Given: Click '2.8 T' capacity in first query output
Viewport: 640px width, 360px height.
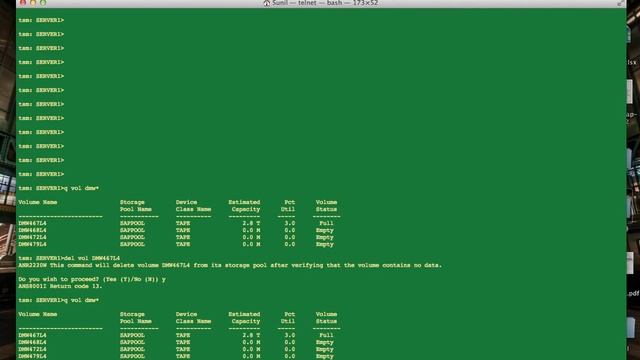Looking at the screenshot, I should tap(251, 223).
